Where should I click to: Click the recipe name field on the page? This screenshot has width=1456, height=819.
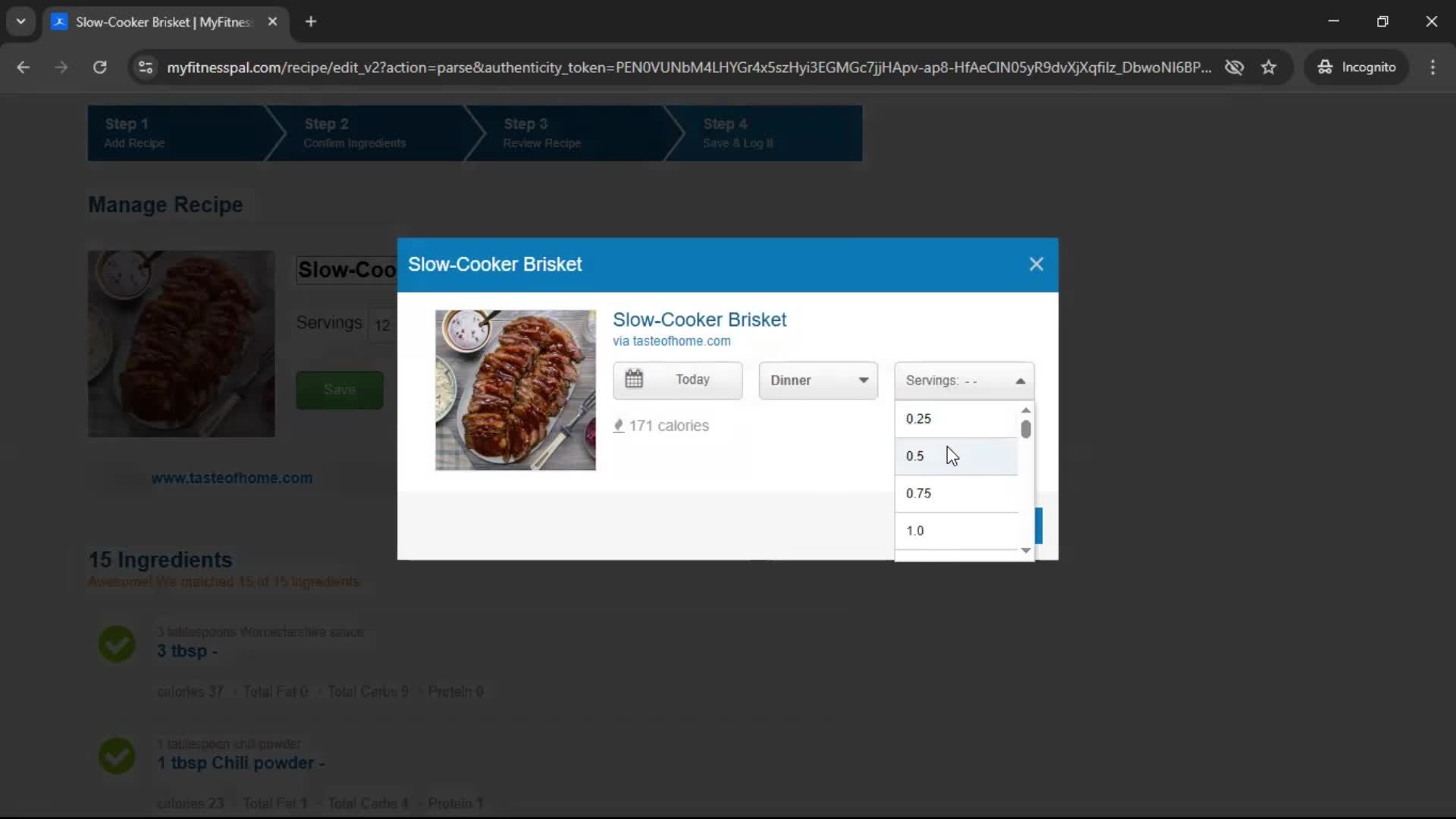pyautogui.click(x=347, y=270)
